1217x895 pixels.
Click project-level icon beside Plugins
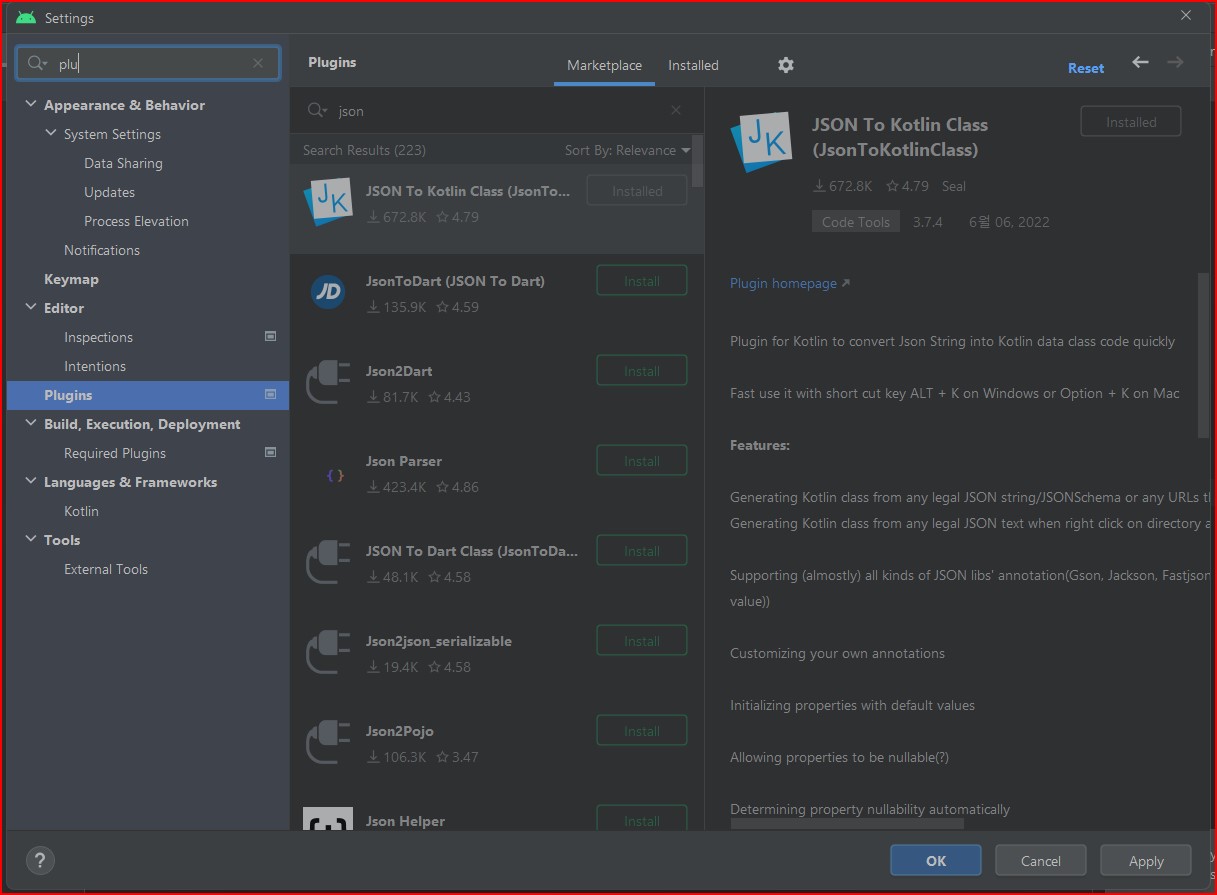tap(270, 395)
